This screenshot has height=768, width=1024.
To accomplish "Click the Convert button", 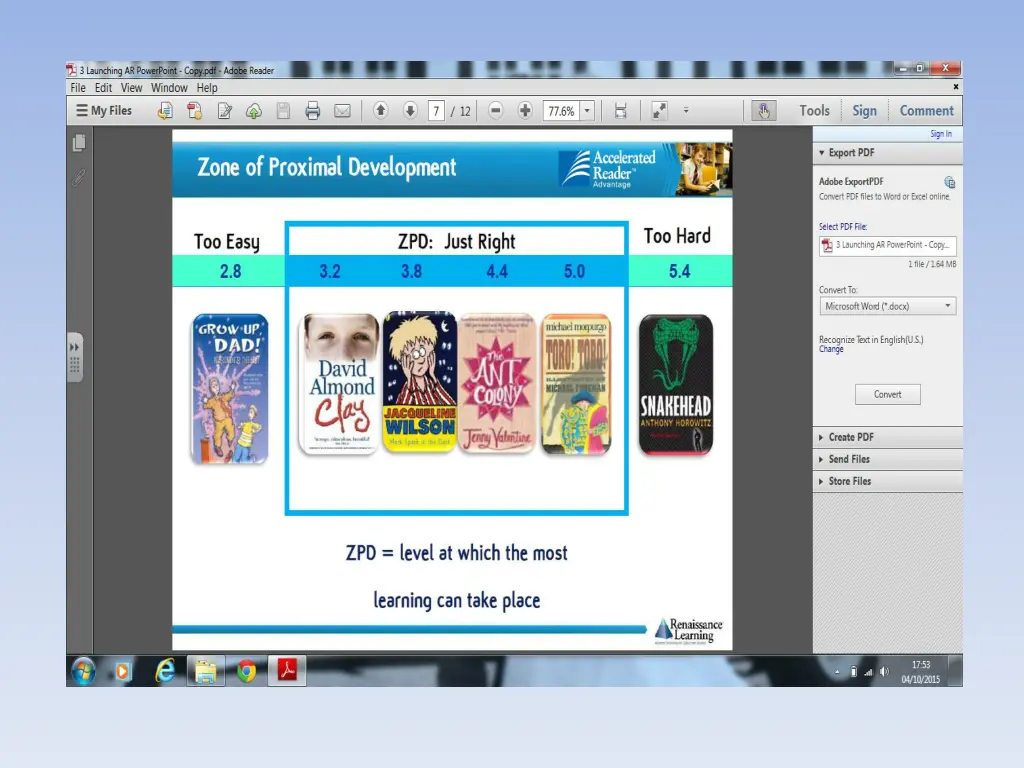I will [888, 394].
